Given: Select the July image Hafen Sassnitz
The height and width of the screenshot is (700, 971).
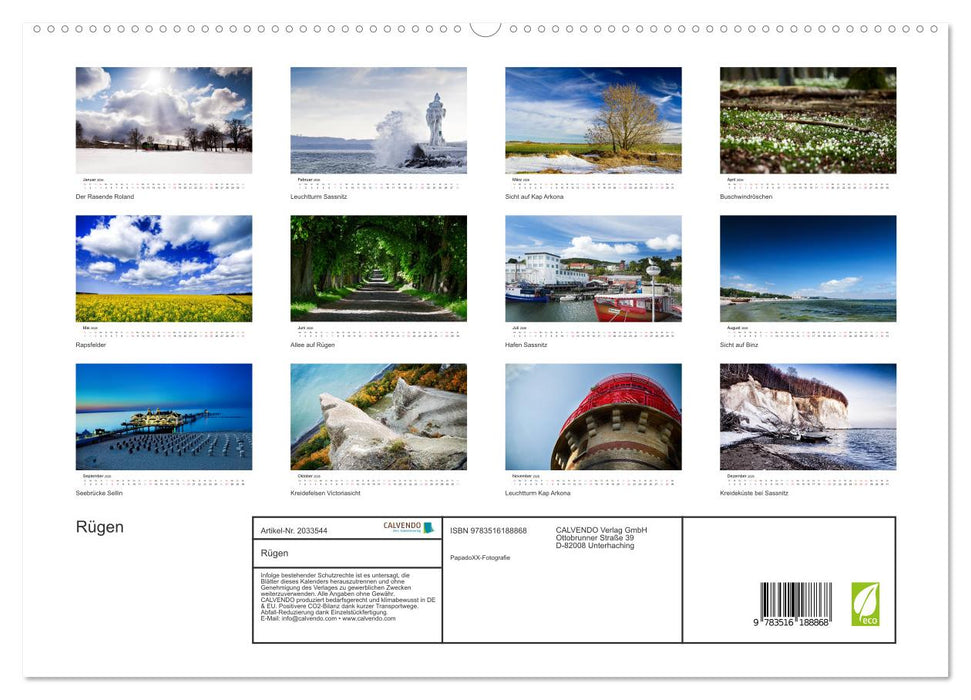Looking at the screenshot, I should pyautogui.click(x=592, y=268).
